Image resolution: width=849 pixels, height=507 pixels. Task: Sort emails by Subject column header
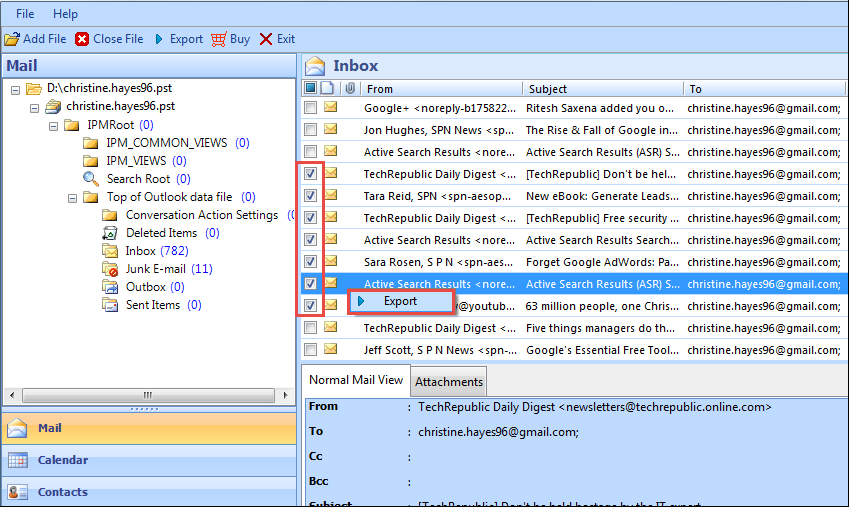click(x=548, y=89)
